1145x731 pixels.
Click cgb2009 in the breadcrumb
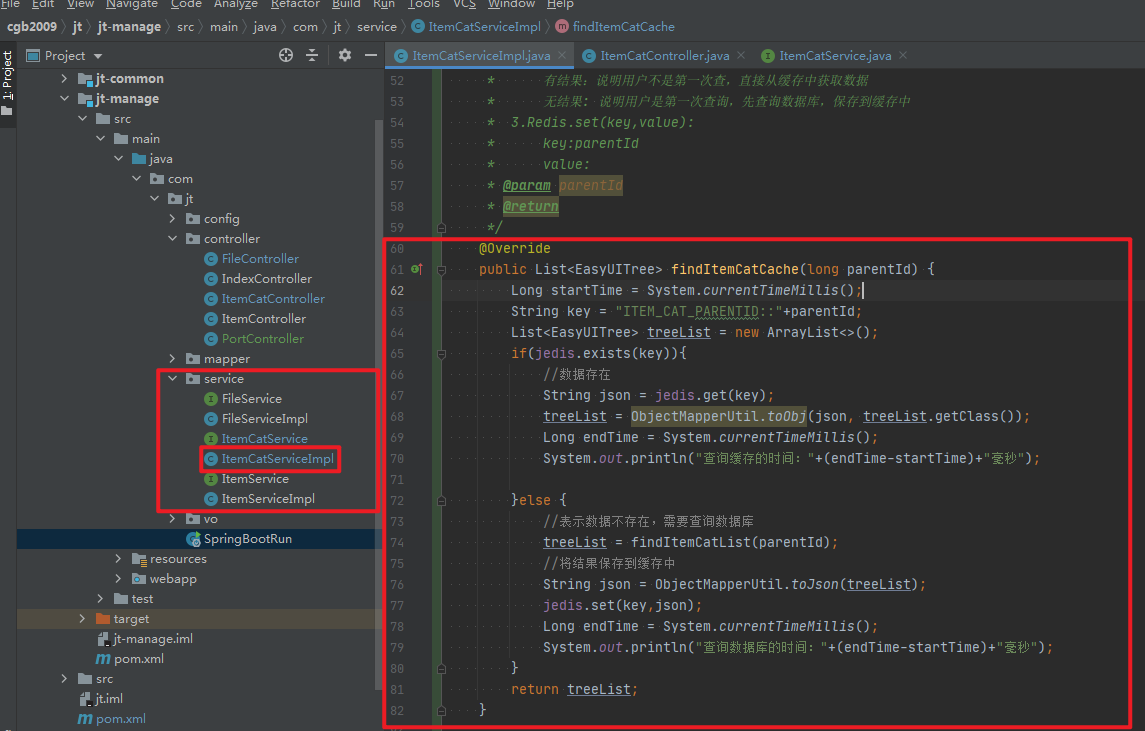click(31, 27)
